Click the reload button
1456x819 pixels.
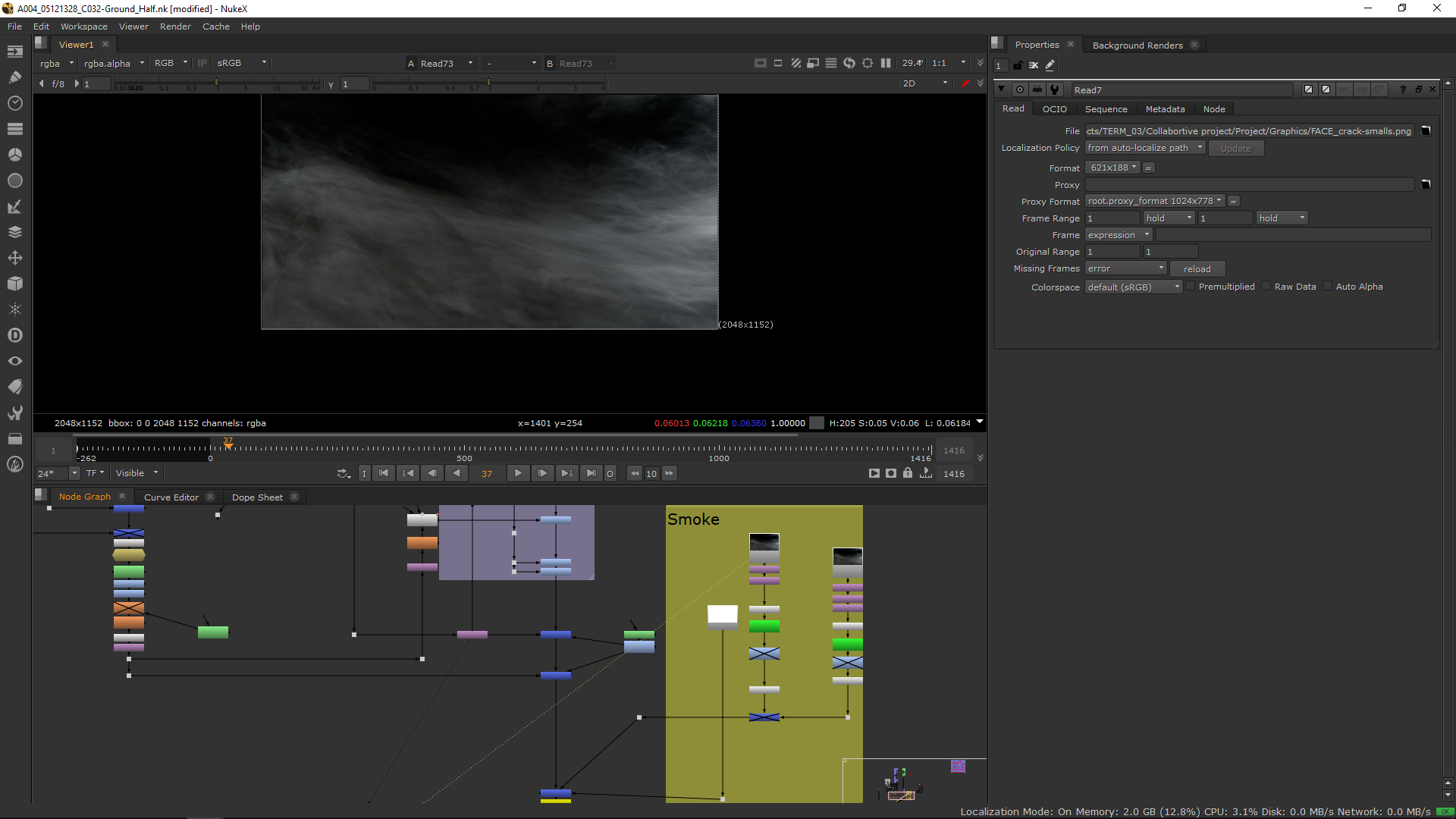1197,269
